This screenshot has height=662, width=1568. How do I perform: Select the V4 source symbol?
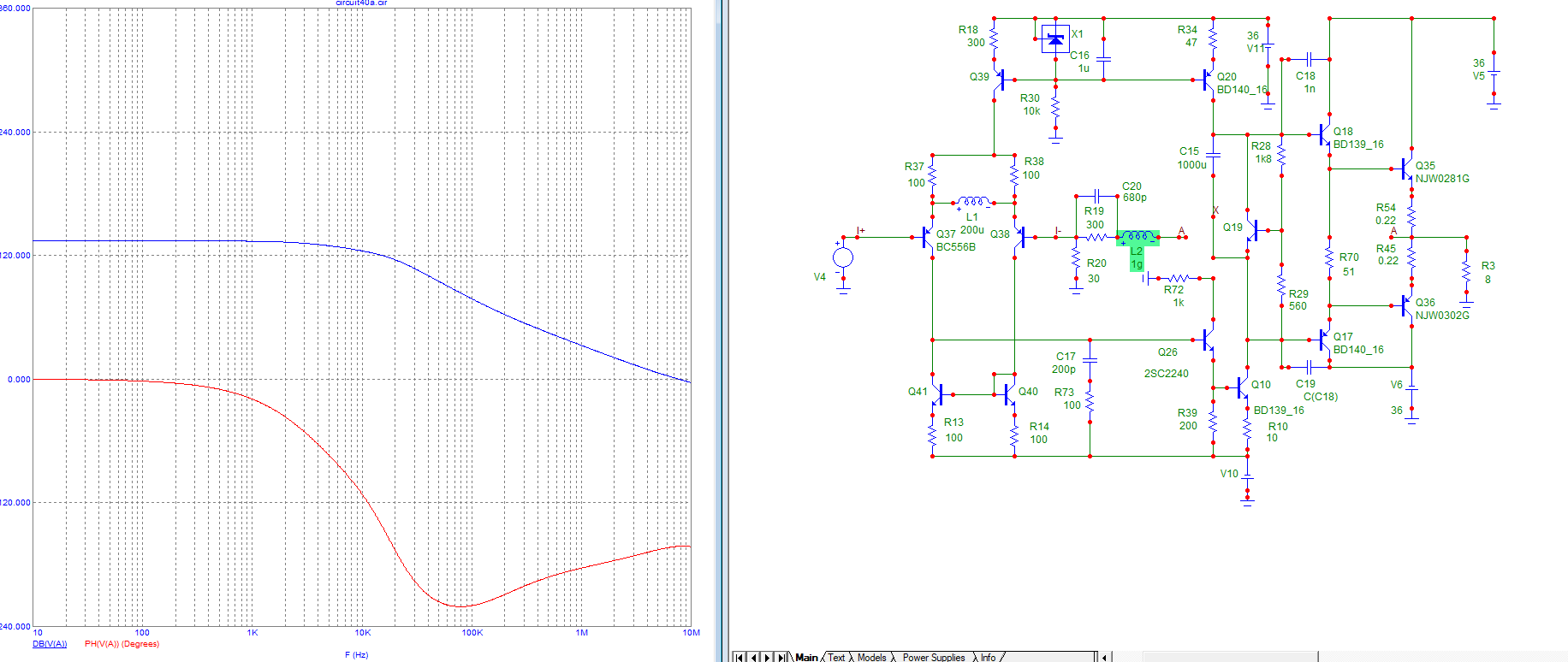[843, 257]
